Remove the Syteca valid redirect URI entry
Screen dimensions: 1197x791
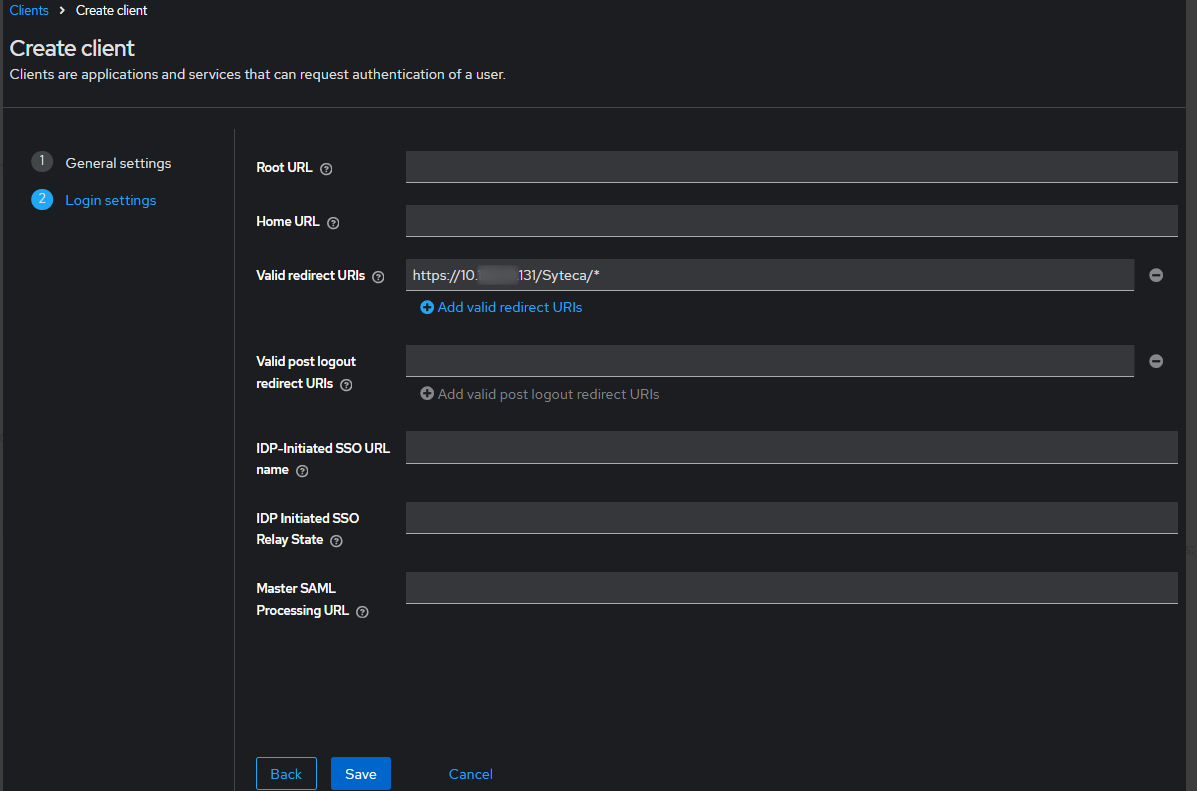(1156, 275)
